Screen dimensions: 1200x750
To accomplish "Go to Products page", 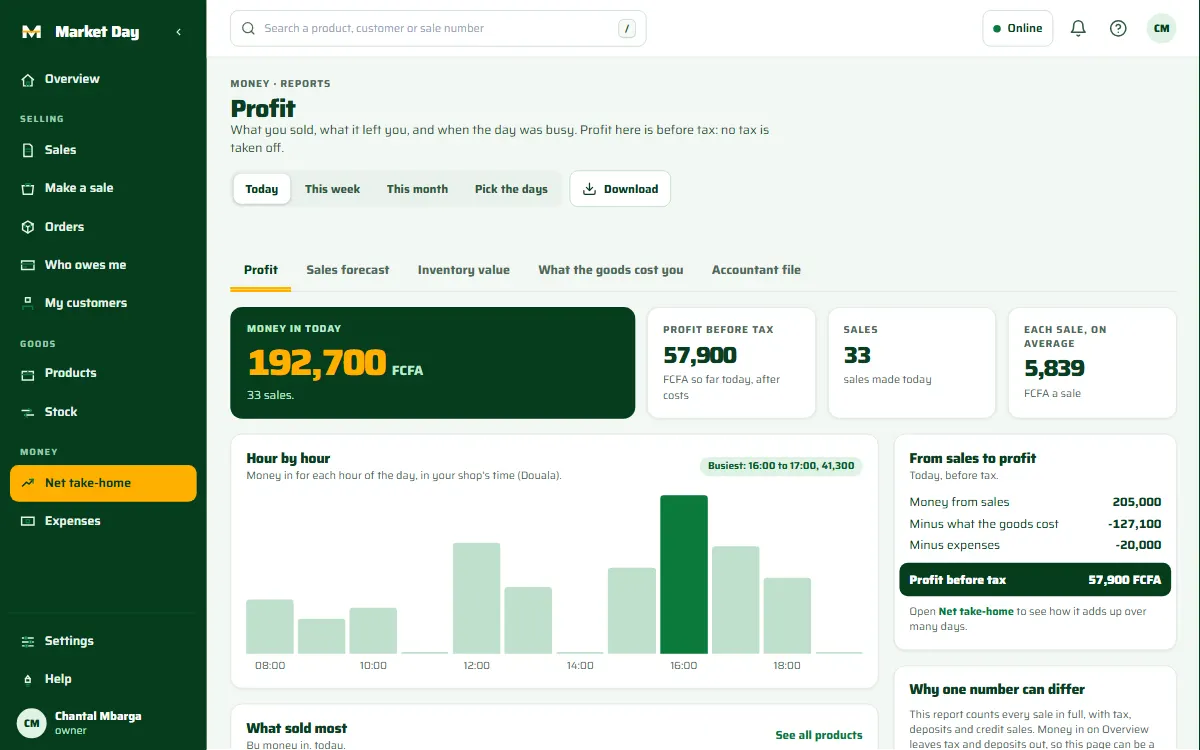I will click(103, 373).
